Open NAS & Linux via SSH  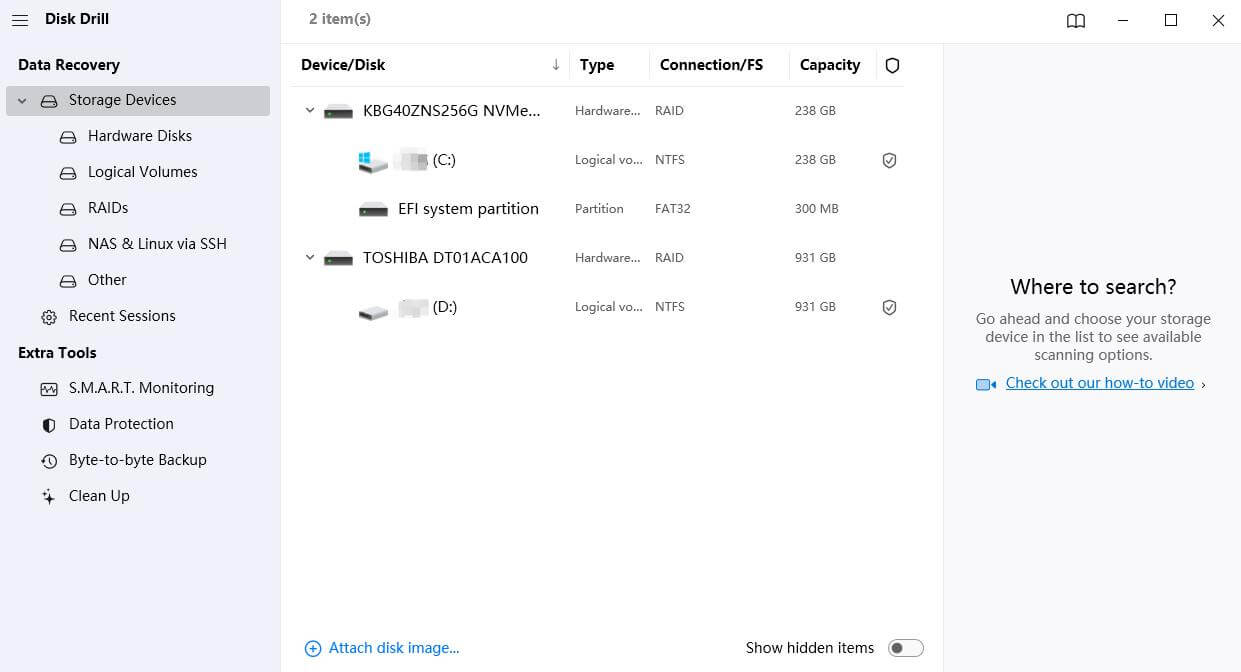pyautogui.click(x=157, y=244)
